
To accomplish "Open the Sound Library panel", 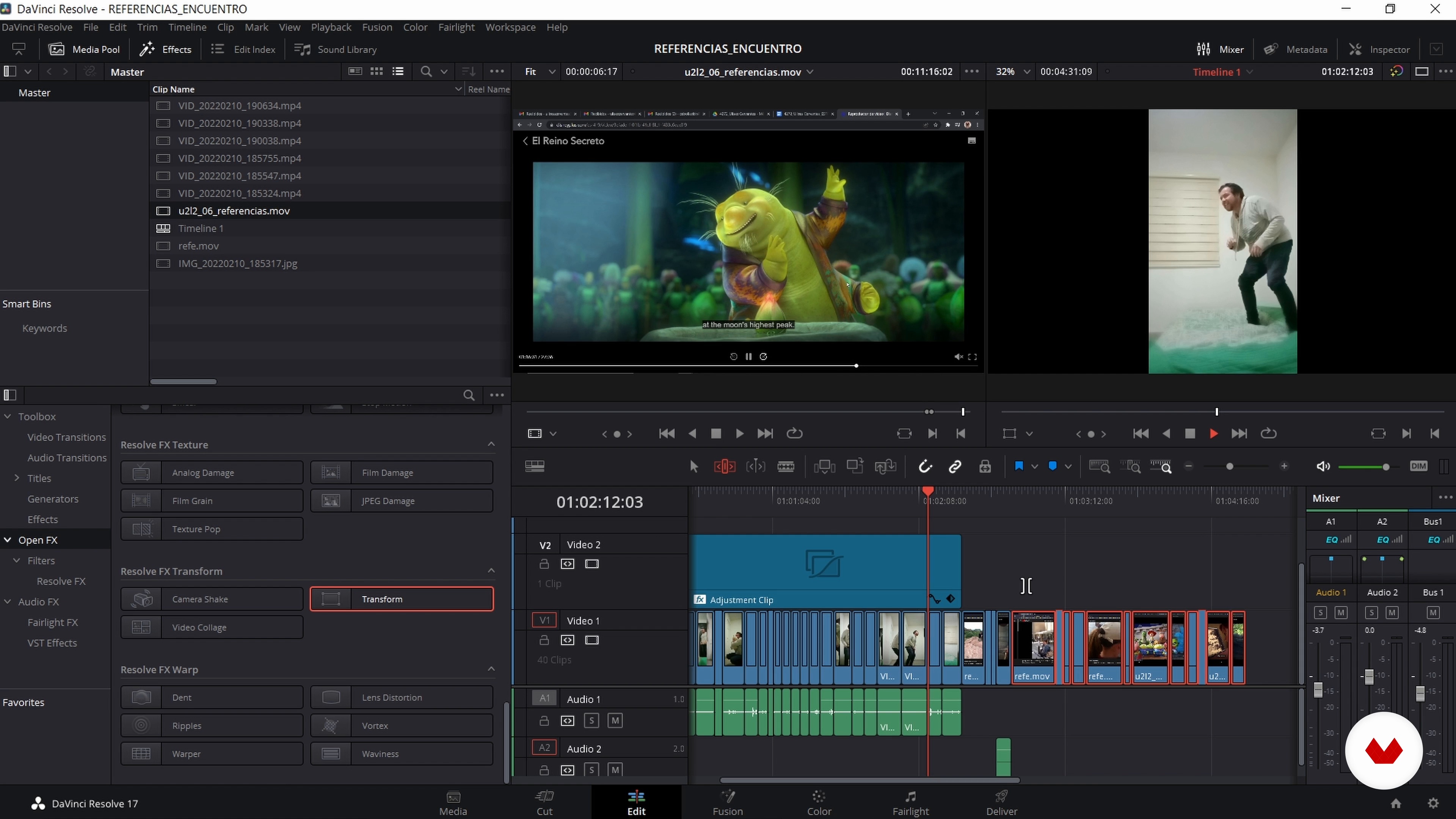I will click(x=336, y=49).
